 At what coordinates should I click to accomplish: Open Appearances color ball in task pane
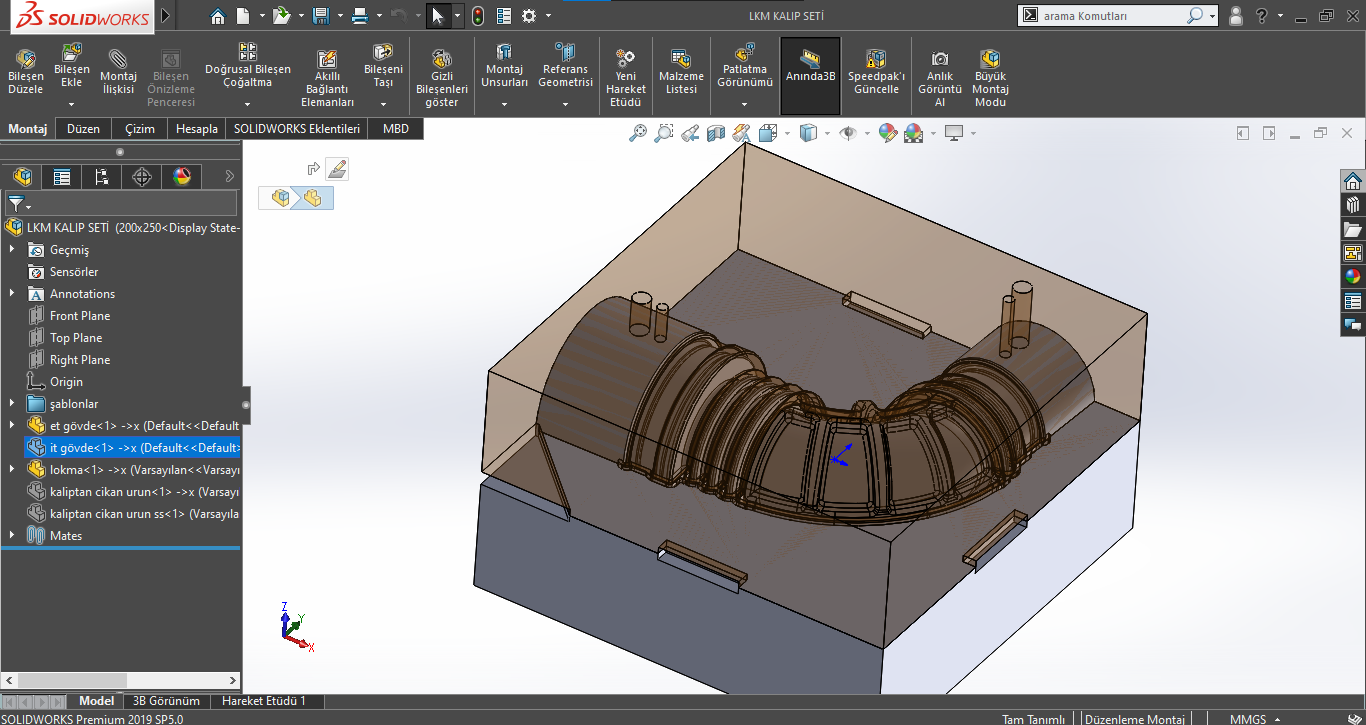(x=1353, y=277)
